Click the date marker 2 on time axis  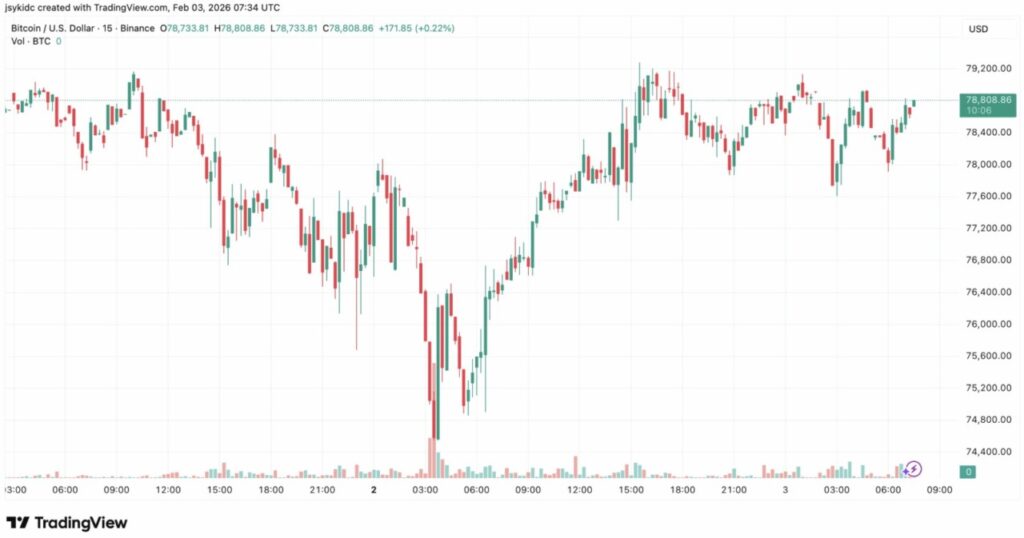[373, 490]
